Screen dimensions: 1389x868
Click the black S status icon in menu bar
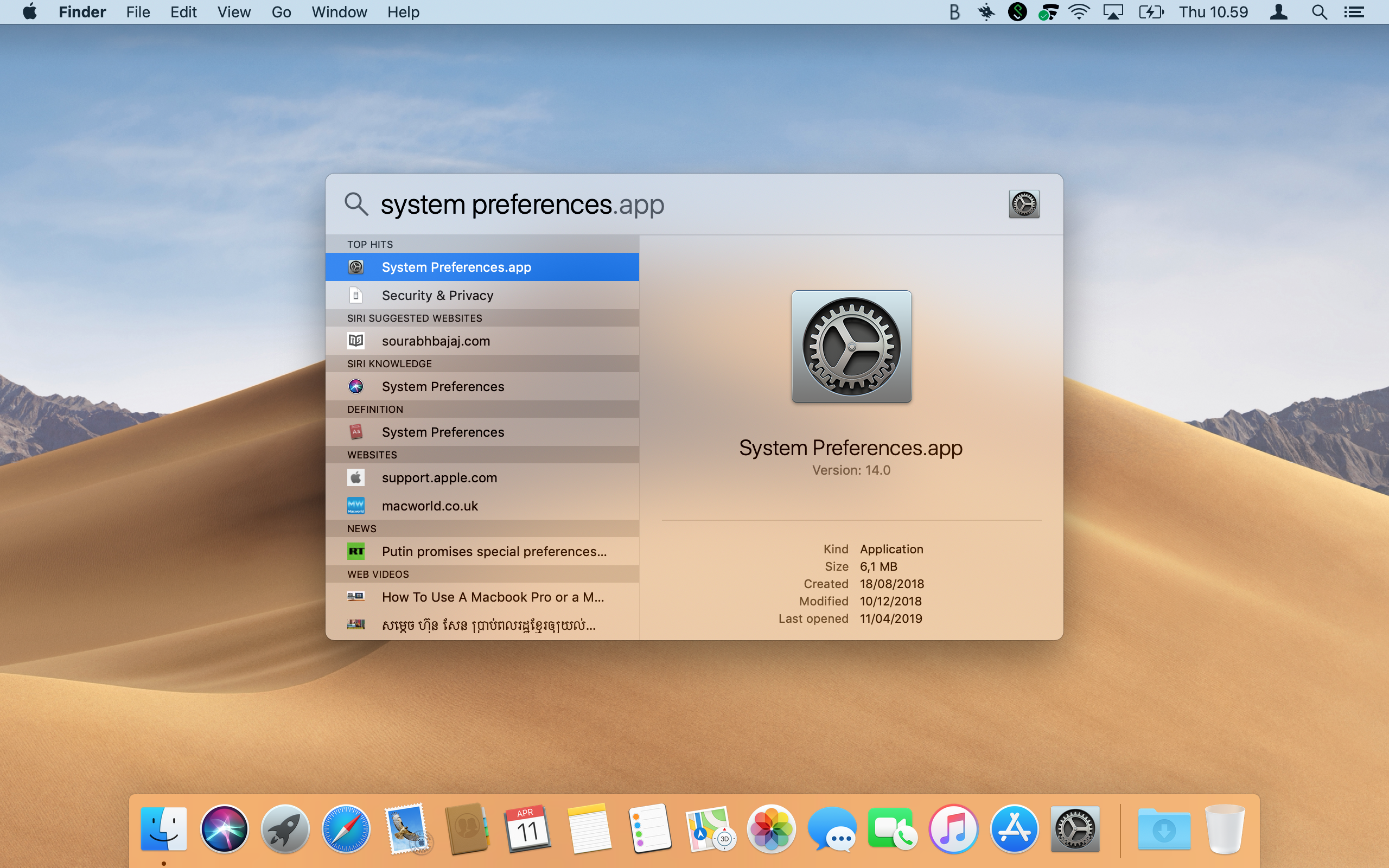pyautogui.click(x=1017, y=12)
